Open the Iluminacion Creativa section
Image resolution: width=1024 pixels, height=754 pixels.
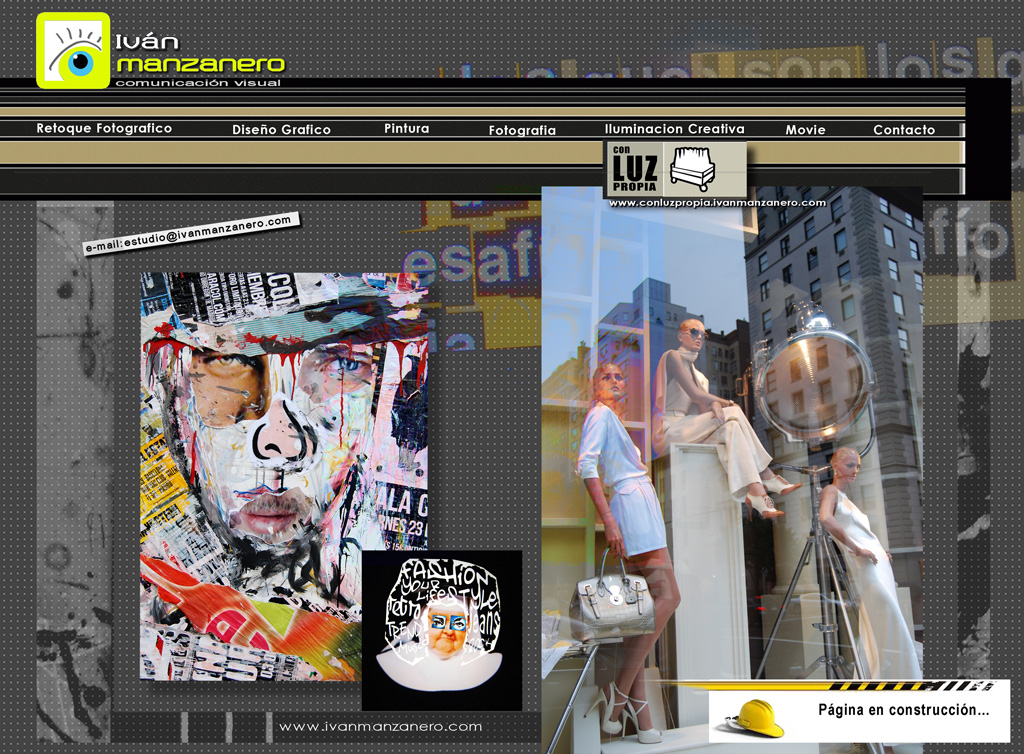point(675,129)
